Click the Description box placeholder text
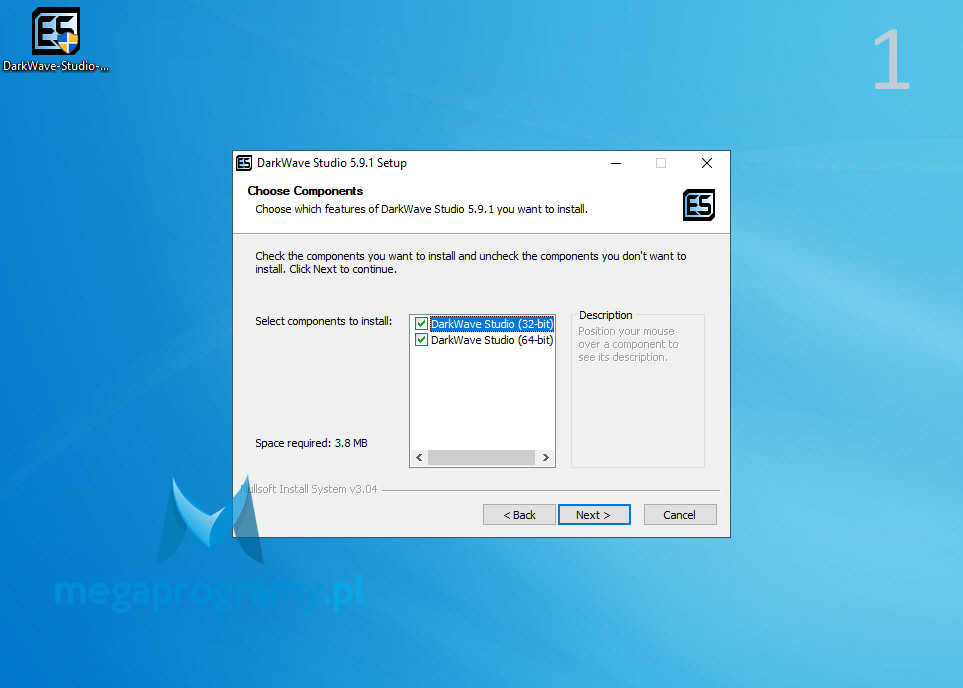Screen dimensions: 963x688 (628, 344)
